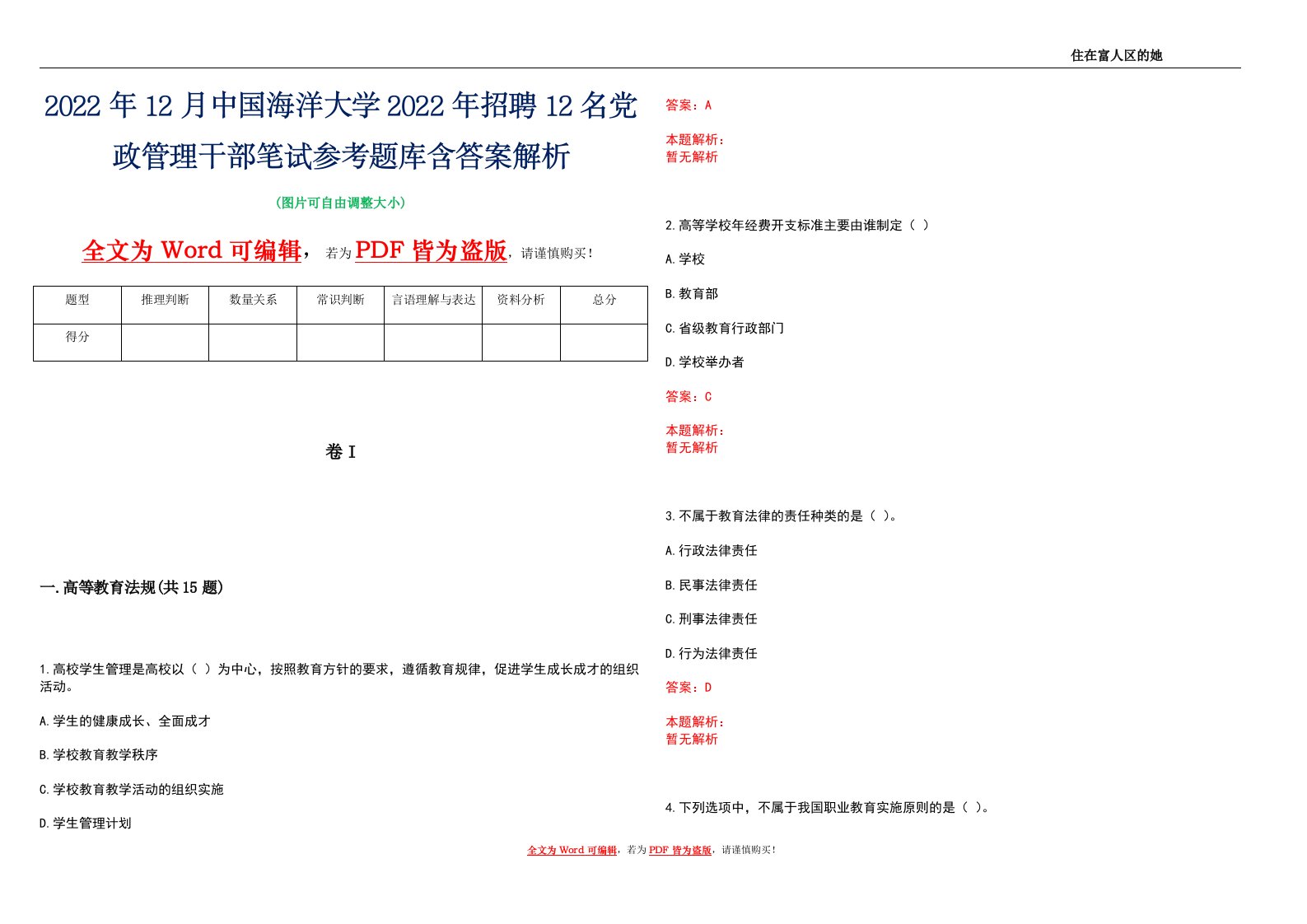Click the green note (图片可自由调整大小)
Image resolution: width=1307 pixels, height=924 pixels.
(x=340, y=203)
